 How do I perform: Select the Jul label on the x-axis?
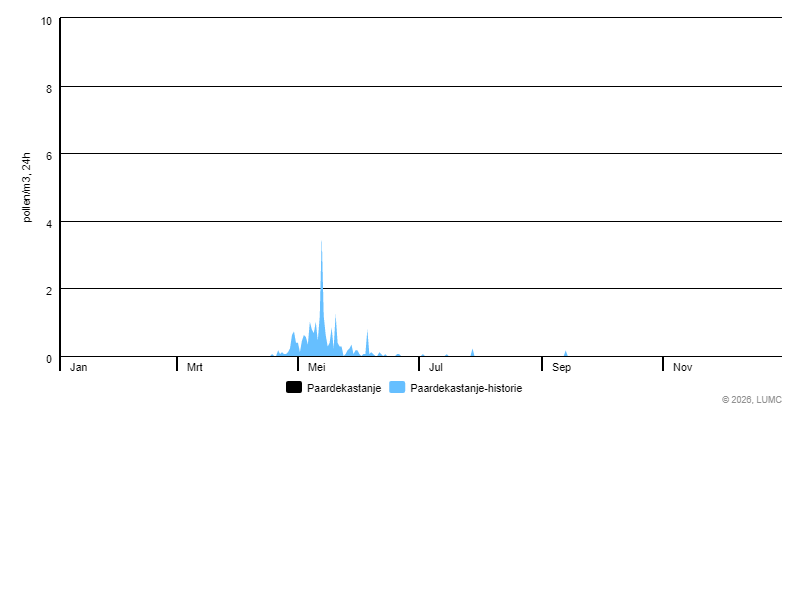[436, 367]
